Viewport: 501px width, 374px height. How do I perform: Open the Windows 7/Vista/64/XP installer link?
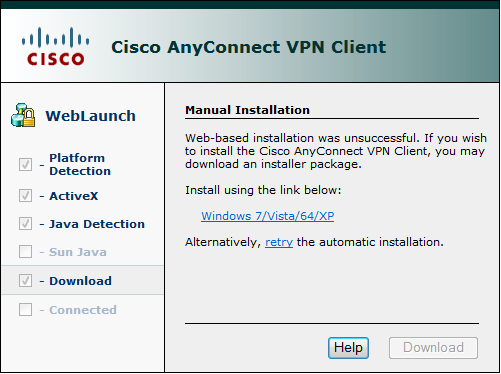pyautogui.click(x=267, y=216)
